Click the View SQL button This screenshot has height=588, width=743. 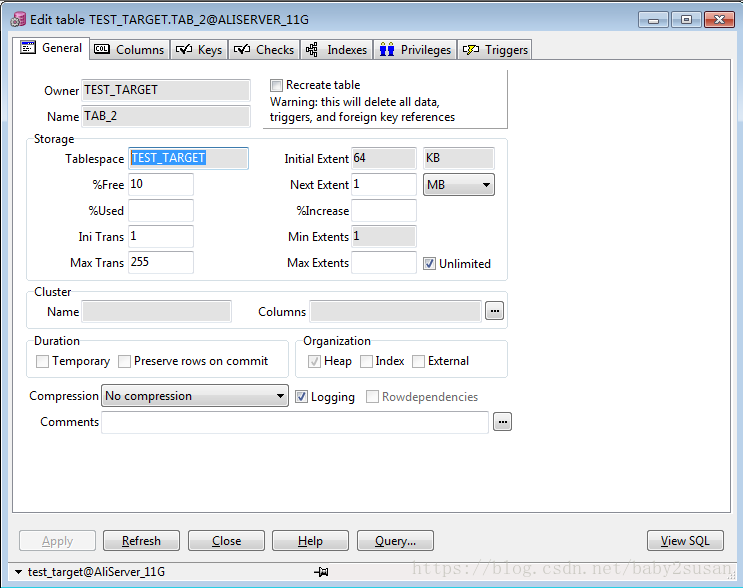(x=685, y=541)
